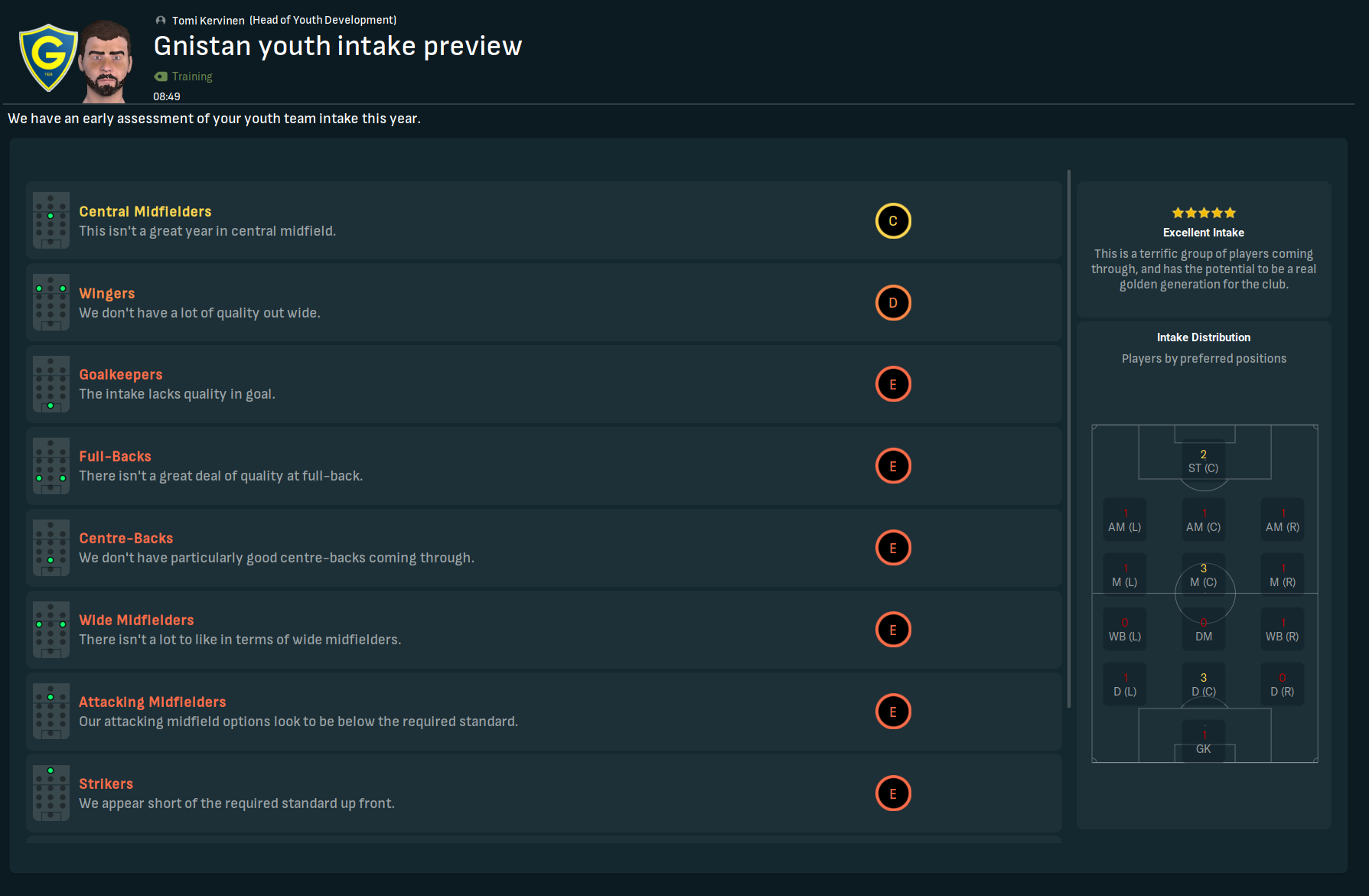This screenshot has width=1369, height=896.
Task: Click the D grade badge for Wingers
Action: pos(893,303)
